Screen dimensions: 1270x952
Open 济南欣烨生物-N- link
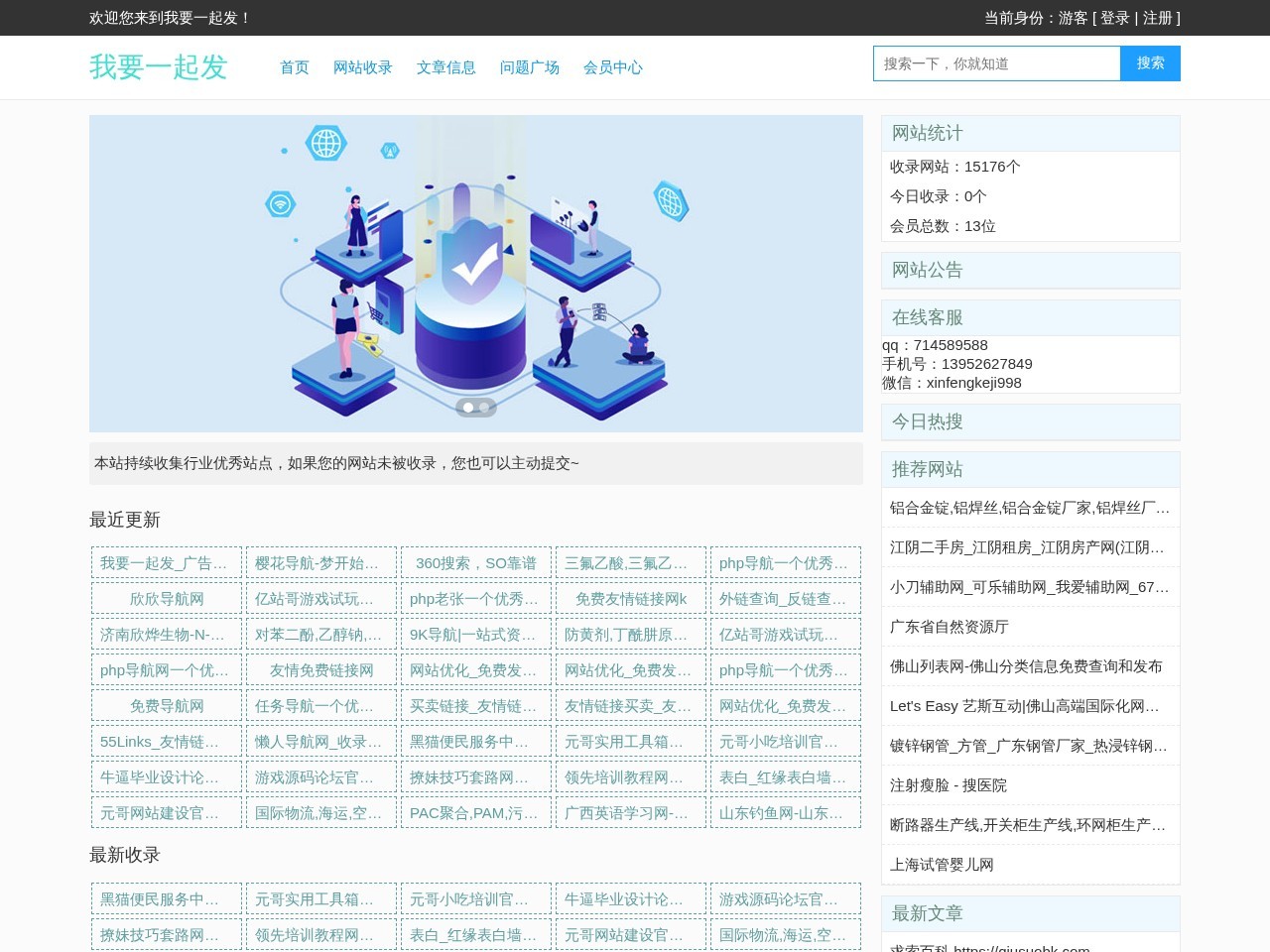click(x=167, y=635)
